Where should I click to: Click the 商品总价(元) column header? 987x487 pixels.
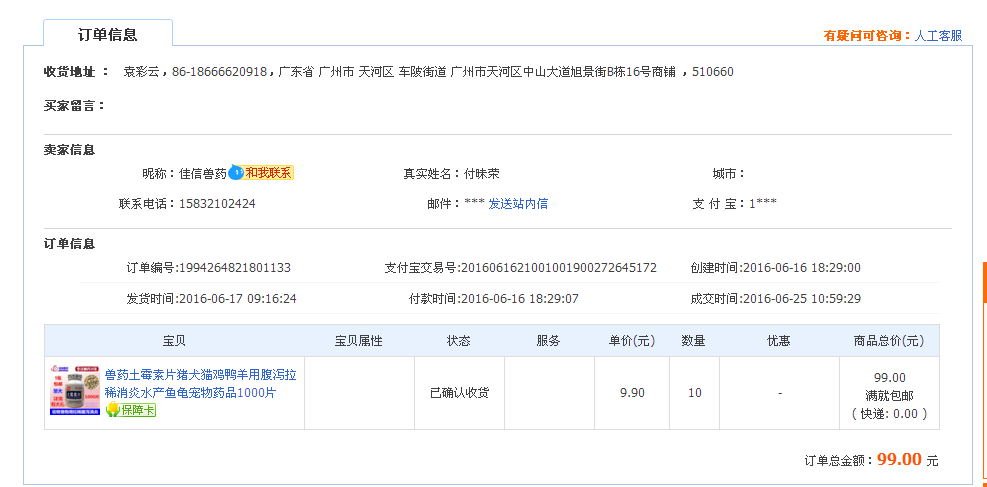coord(889,341)
